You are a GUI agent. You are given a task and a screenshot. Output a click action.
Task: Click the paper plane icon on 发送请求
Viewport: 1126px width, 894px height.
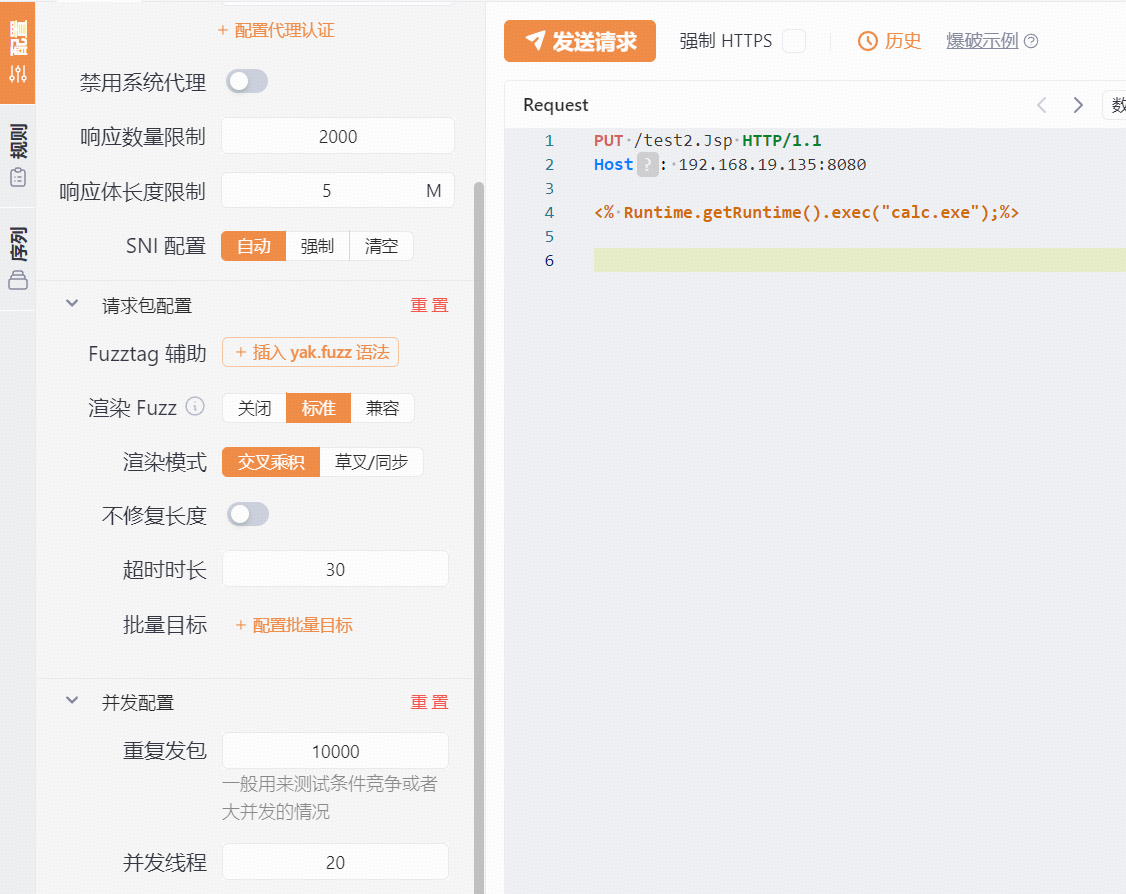[x=536, y=41]
